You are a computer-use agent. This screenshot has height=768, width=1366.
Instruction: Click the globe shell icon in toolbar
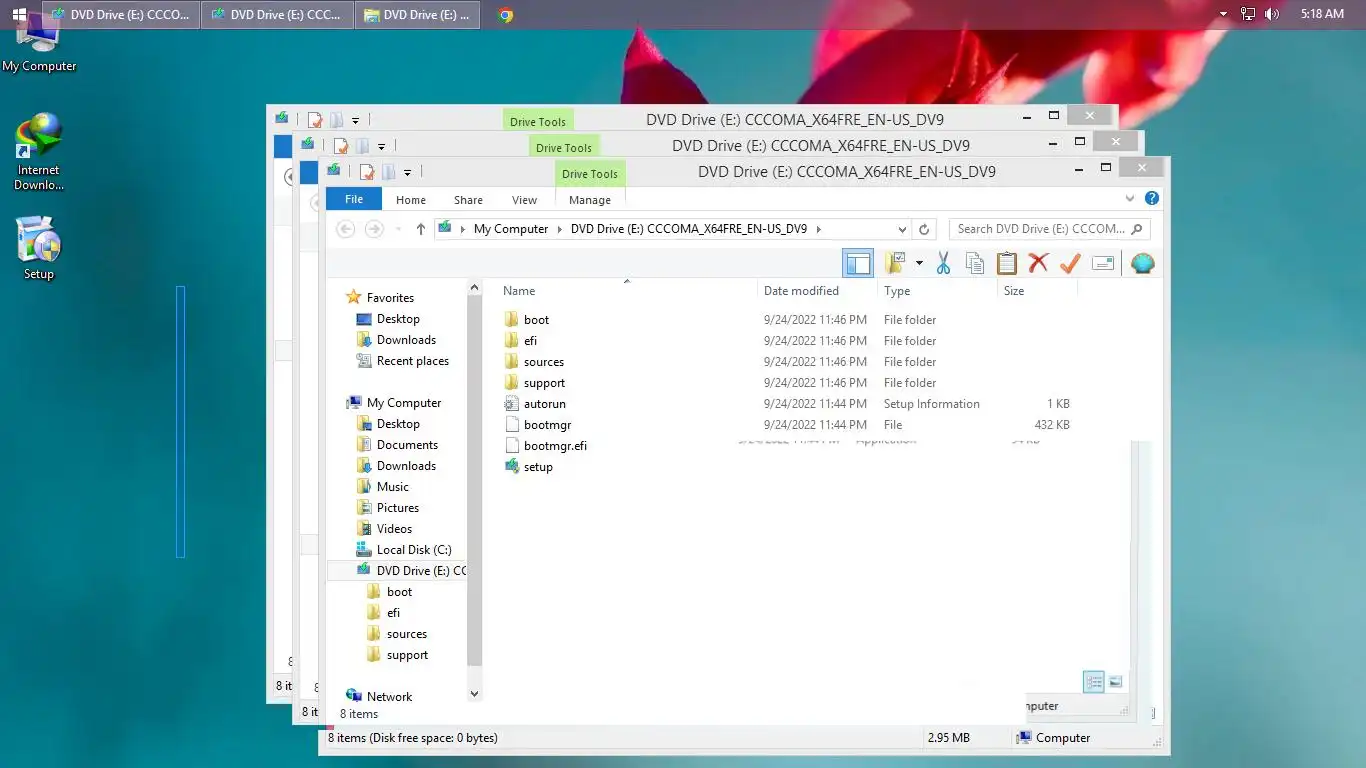coord(1142,263)
